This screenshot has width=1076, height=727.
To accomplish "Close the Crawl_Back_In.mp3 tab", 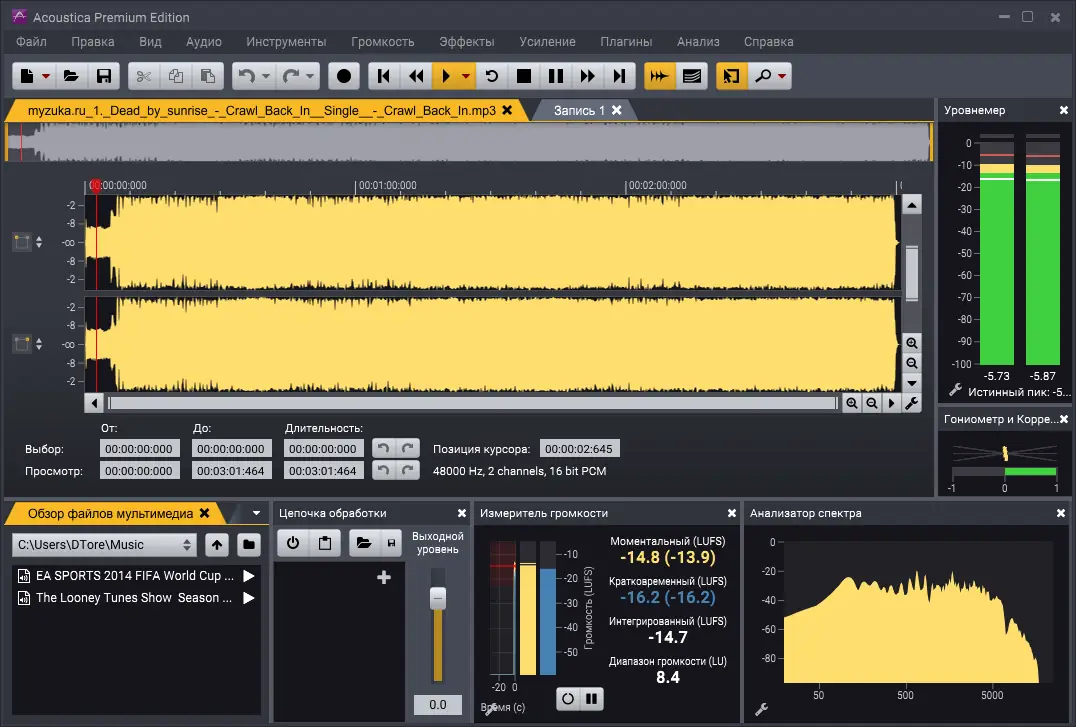I will click(x=507, y=110).
